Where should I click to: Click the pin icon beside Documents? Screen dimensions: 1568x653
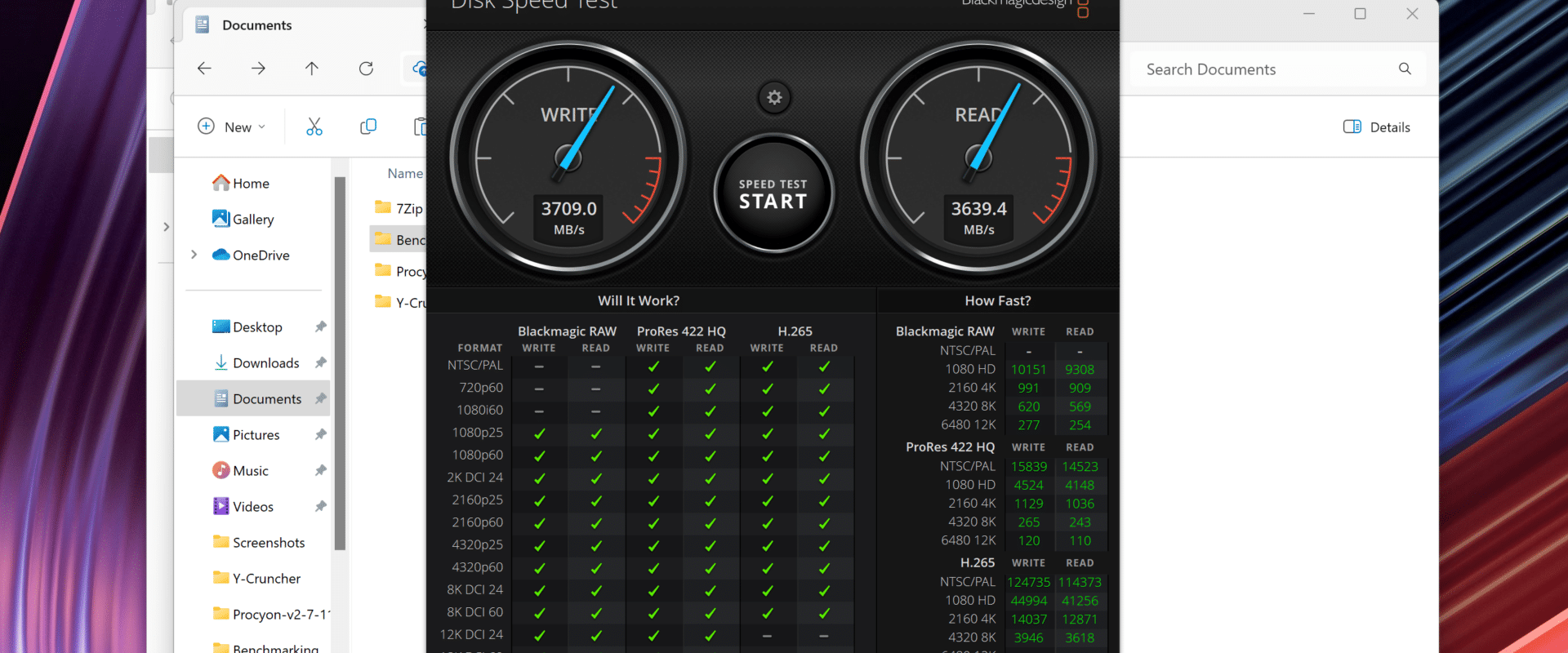point(320,399)
